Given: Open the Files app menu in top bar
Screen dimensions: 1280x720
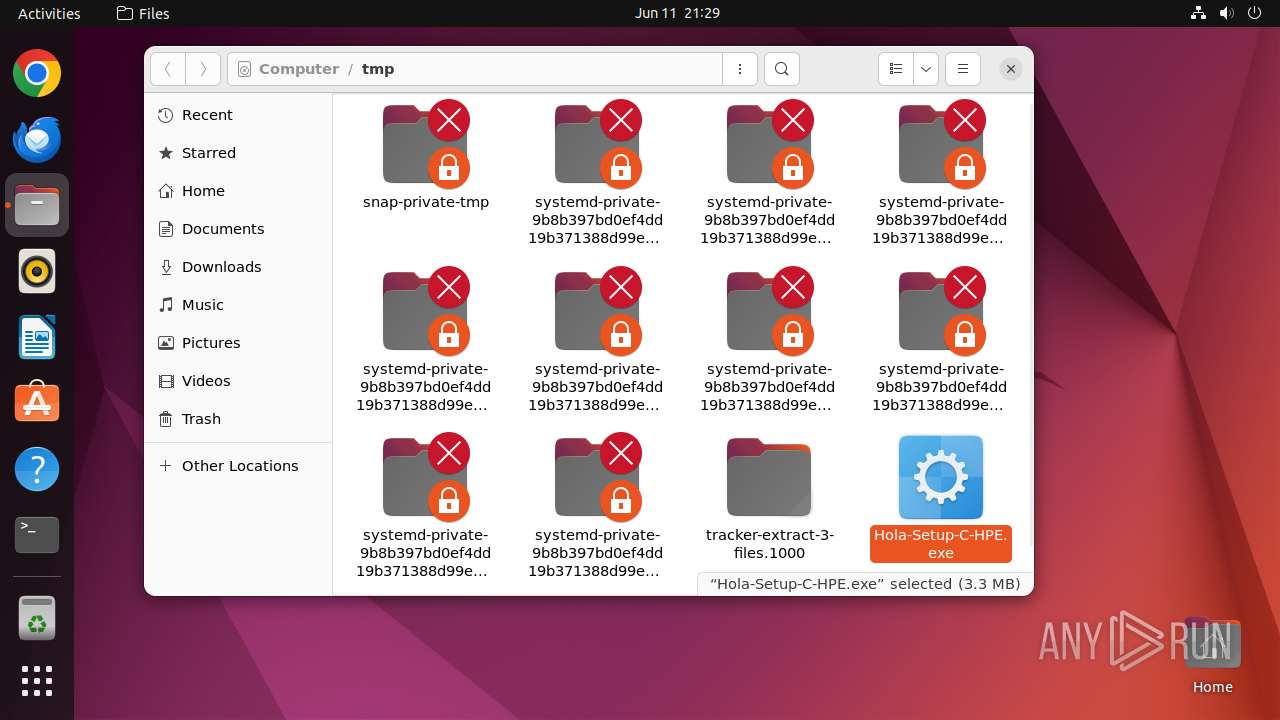Looking at the screenshot, I should click(143, 13).
